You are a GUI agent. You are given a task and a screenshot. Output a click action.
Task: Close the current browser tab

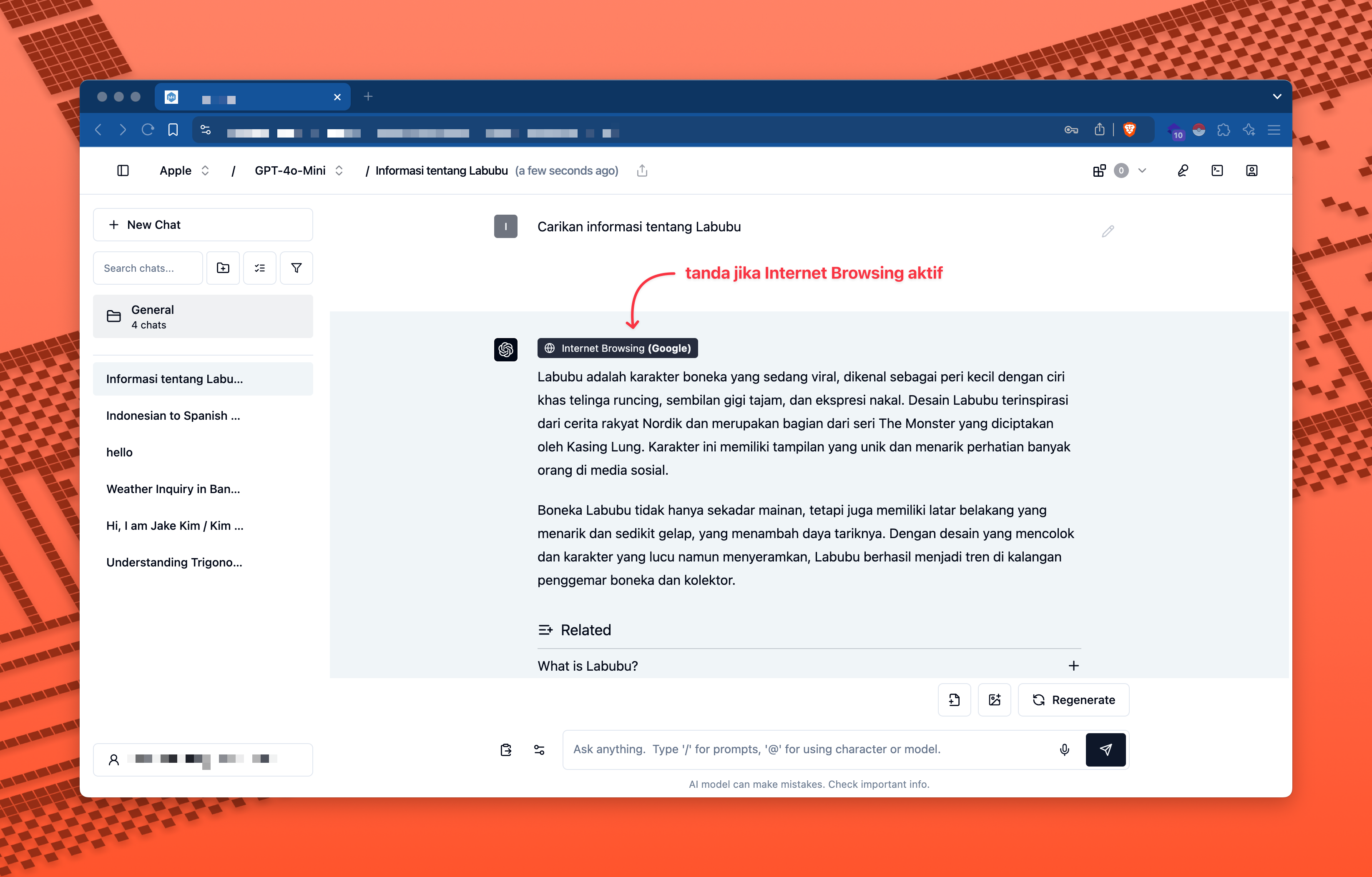(x=337, y=97)
